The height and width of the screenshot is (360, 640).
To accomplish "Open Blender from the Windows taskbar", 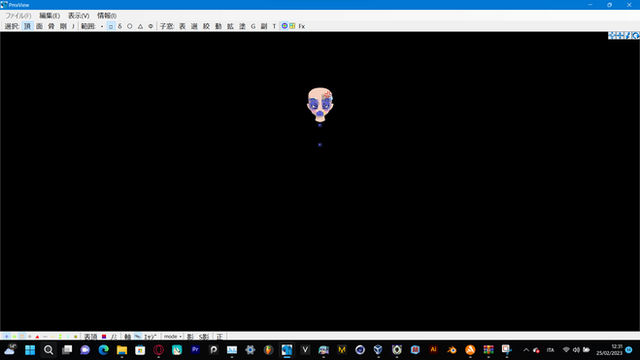I will pos(451,350).
